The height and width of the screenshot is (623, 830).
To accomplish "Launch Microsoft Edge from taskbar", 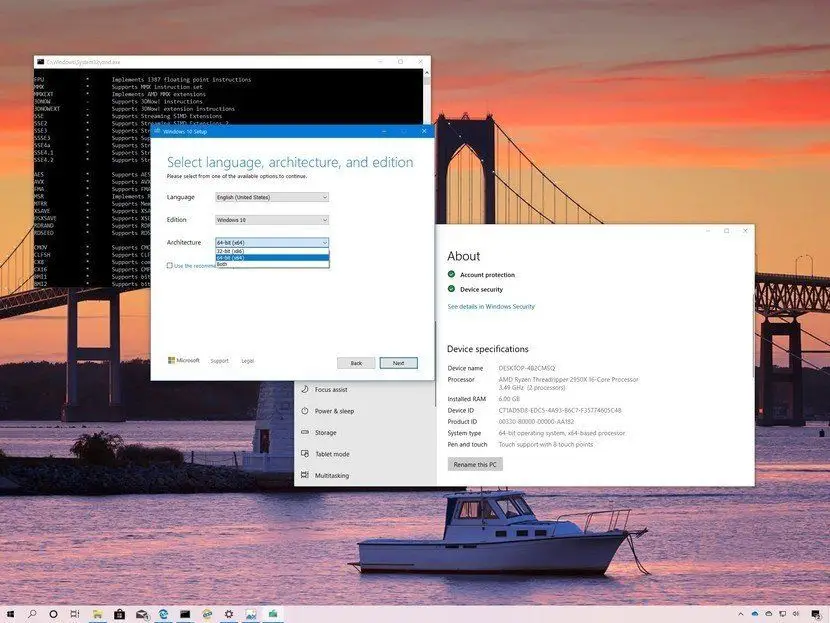I will [164, 614].
